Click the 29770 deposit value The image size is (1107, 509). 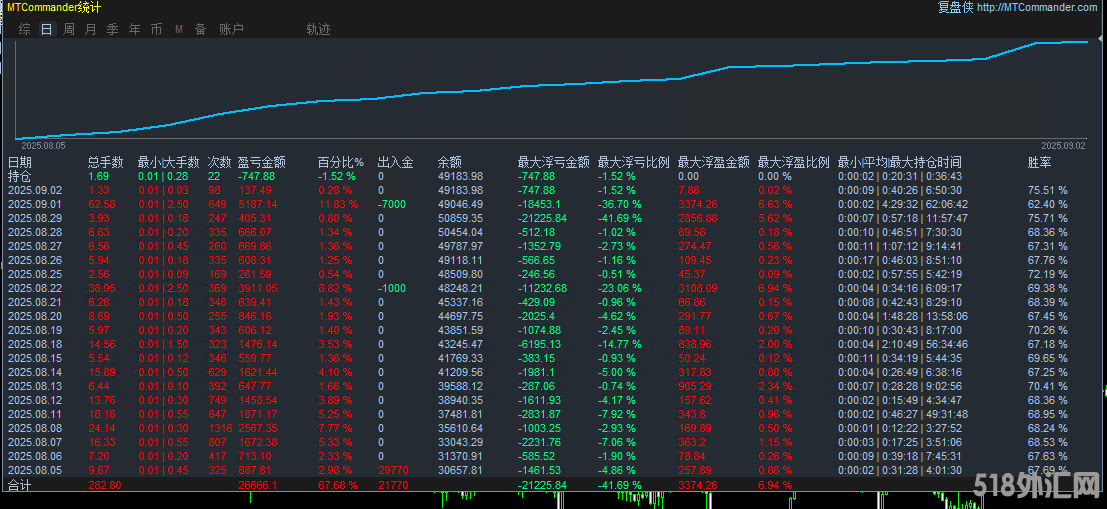392,469
